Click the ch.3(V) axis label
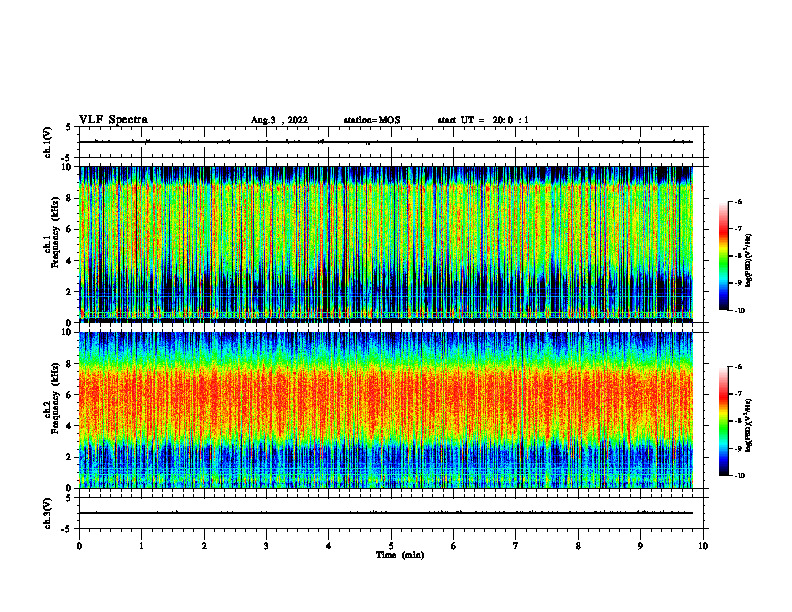792x612 pixels. 48,513
